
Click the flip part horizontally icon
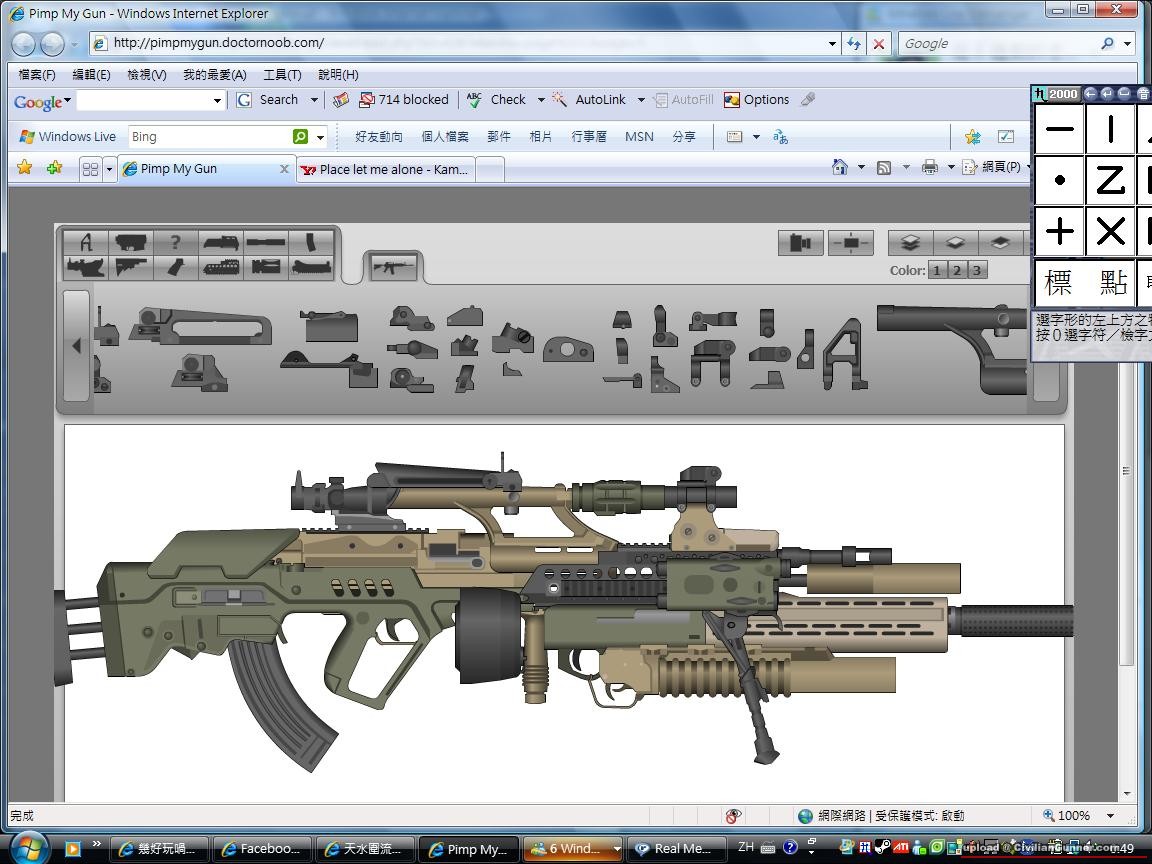click(801, 243)
